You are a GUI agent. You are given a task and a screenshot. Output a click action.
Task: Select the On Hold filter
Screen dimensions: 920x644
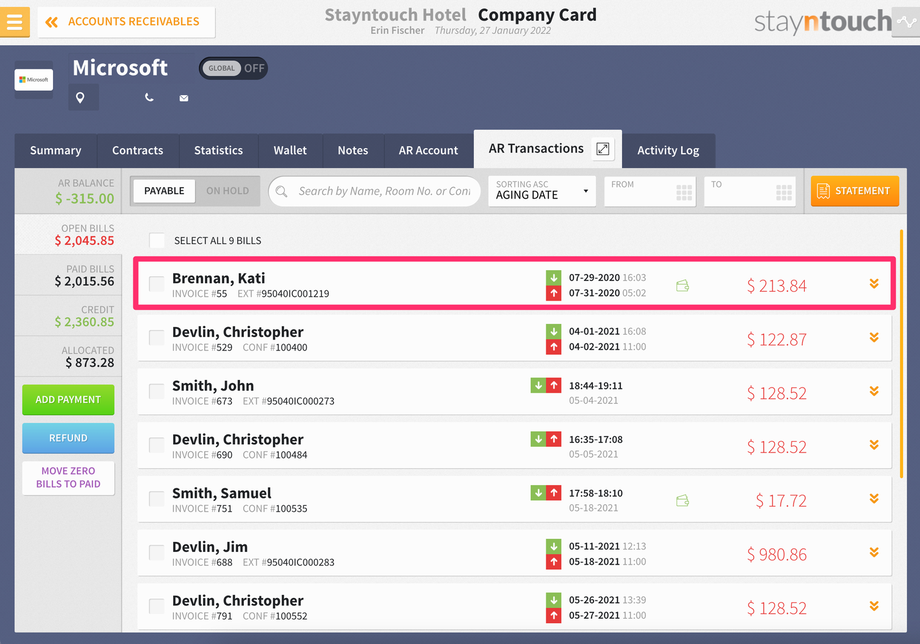point(228,191)
